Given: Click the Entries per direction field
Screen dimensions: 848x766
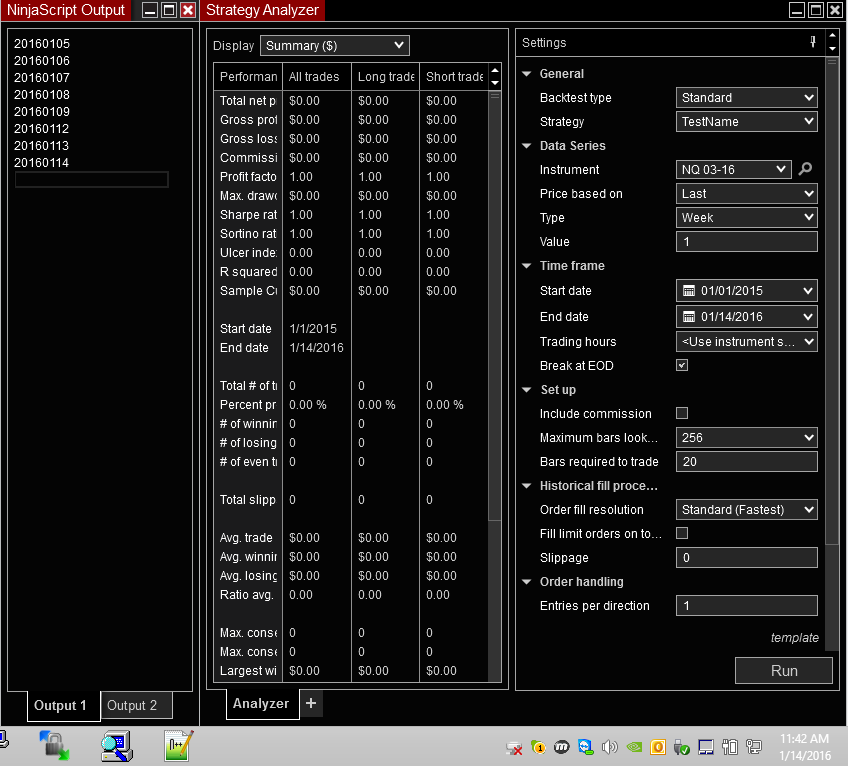Looking at the screenshot, I should pyautogui.click(x=746, y=605).
